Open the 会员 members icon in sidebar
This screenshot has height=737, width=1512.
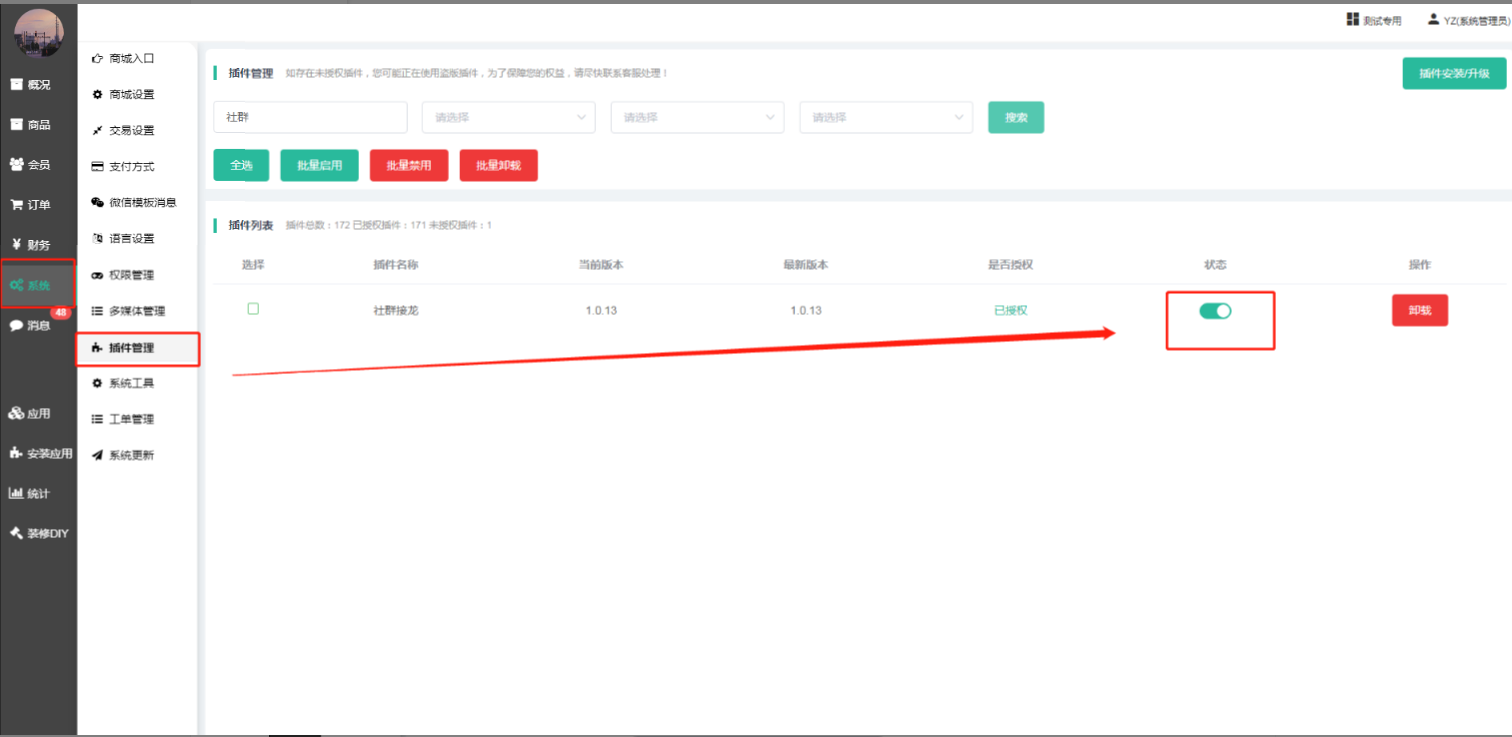17,165
